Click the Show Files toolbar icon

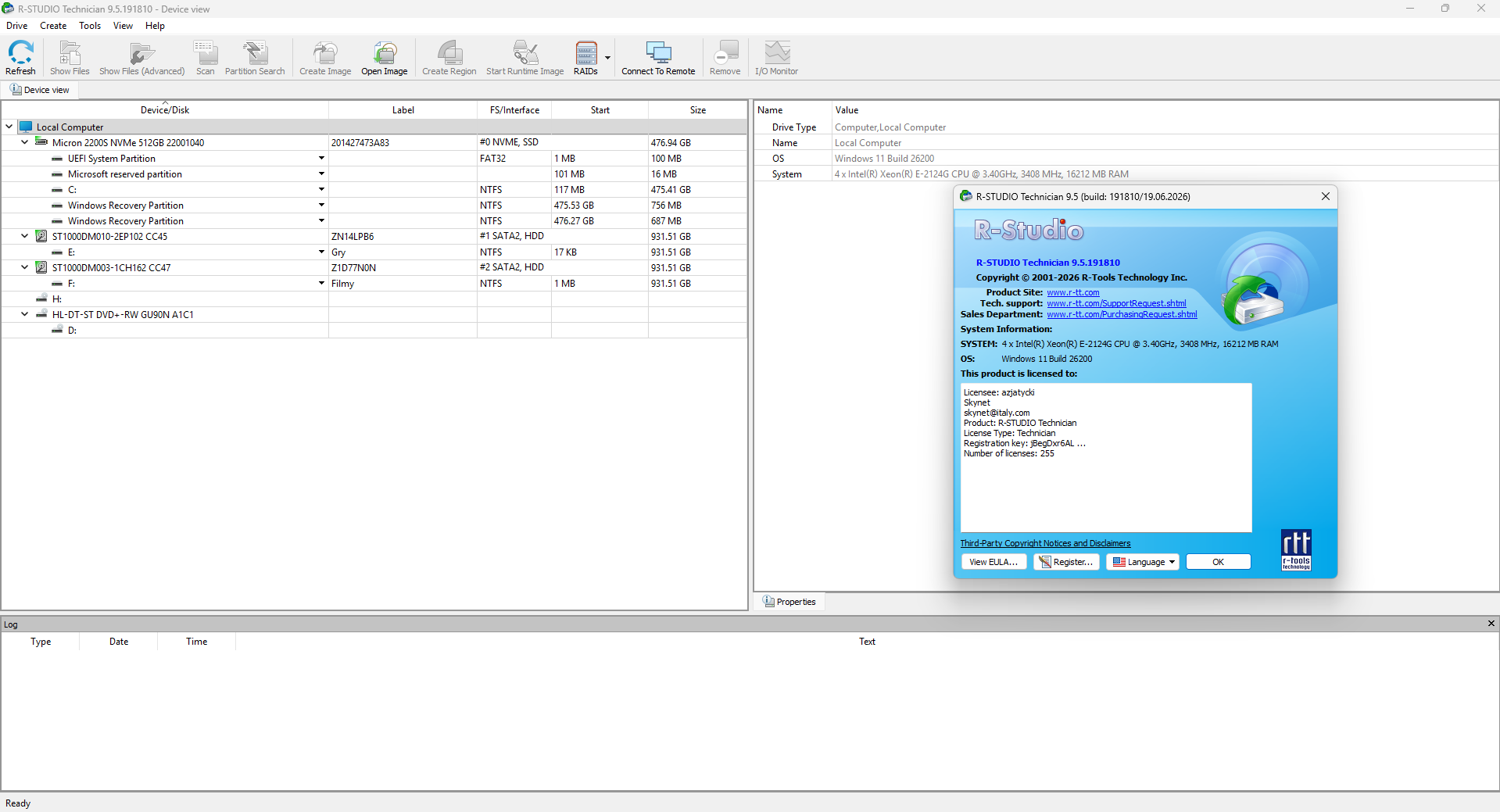pos(70,58)
